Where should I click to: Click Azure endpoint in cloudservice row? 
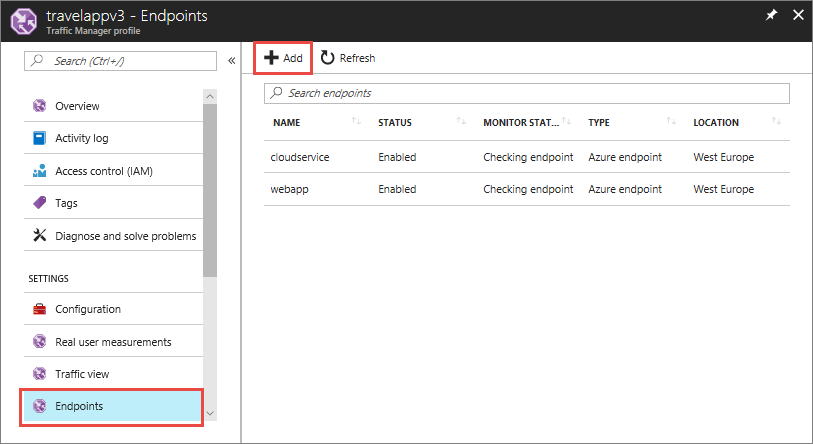click(x=625, y=157)
